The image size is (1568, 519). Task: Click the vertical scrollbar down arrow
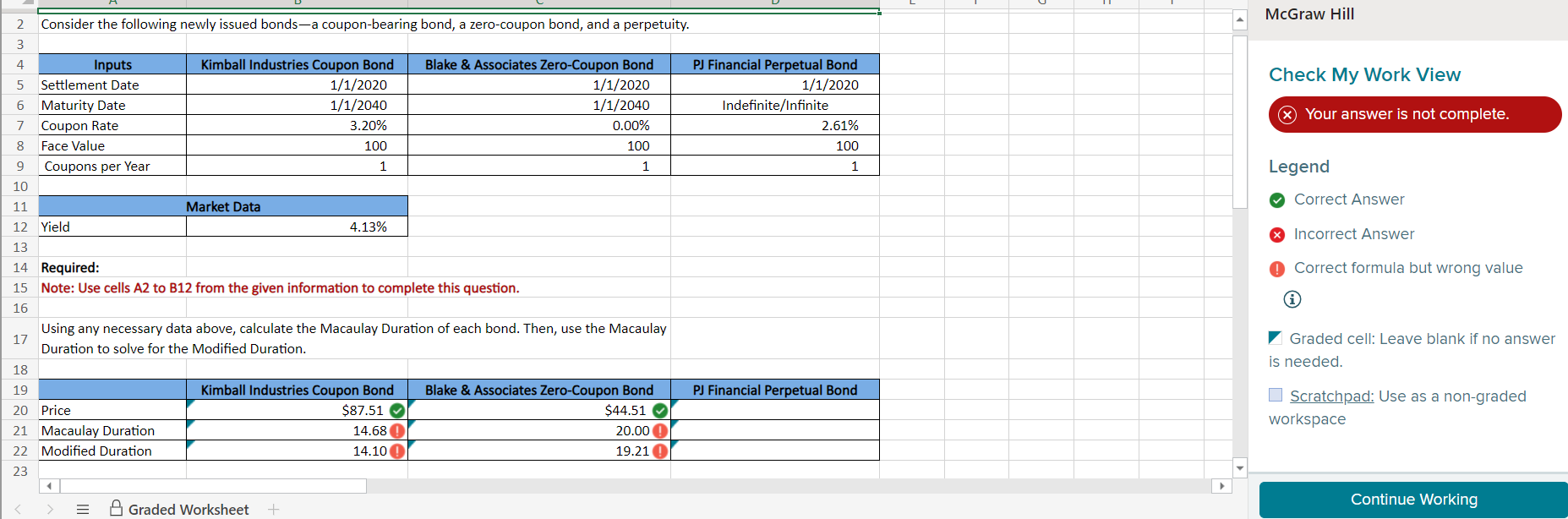coord(1240,467)
